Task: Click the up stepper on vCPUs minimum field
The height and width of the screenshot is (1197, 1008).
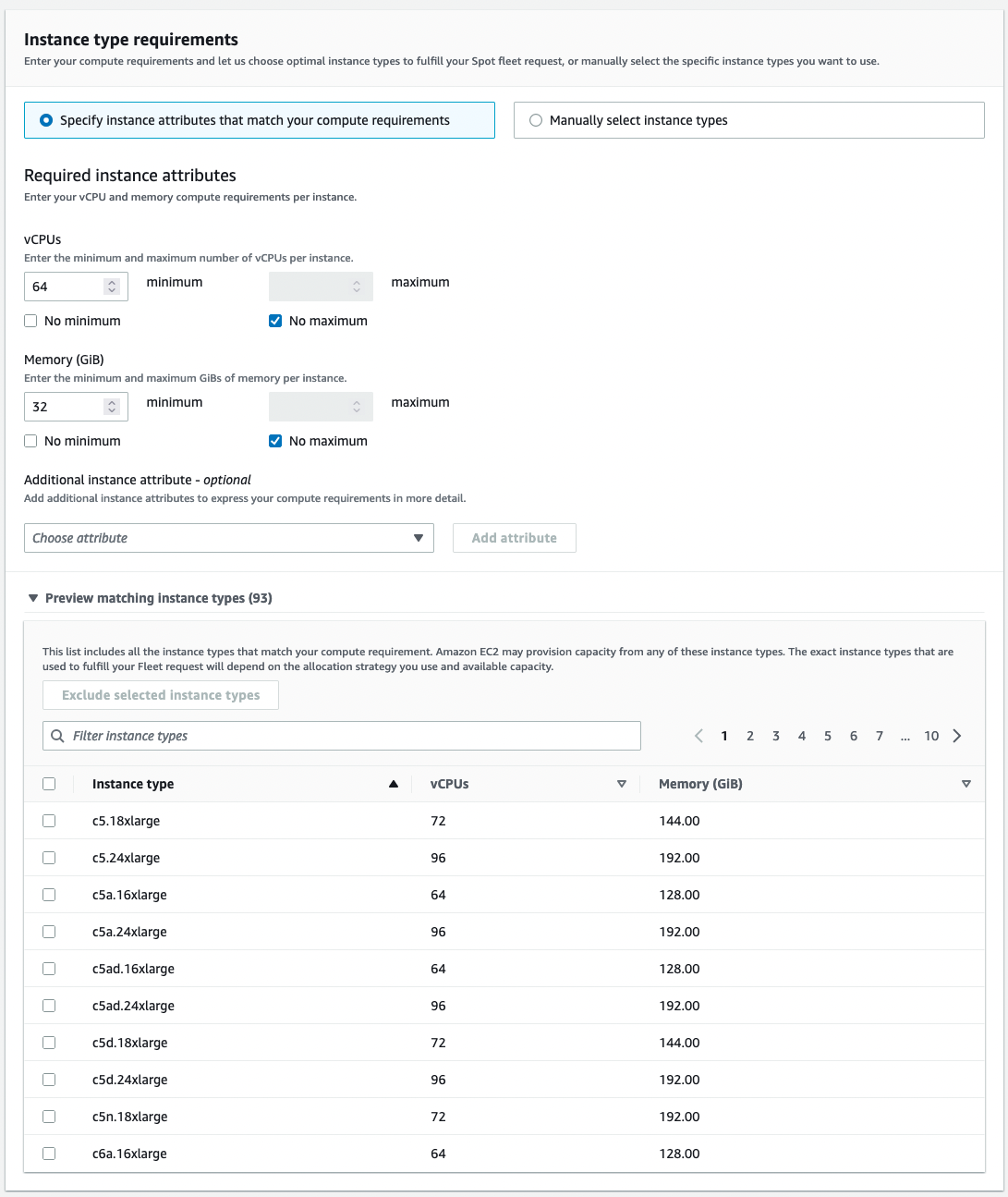Action: pos(112,281)
